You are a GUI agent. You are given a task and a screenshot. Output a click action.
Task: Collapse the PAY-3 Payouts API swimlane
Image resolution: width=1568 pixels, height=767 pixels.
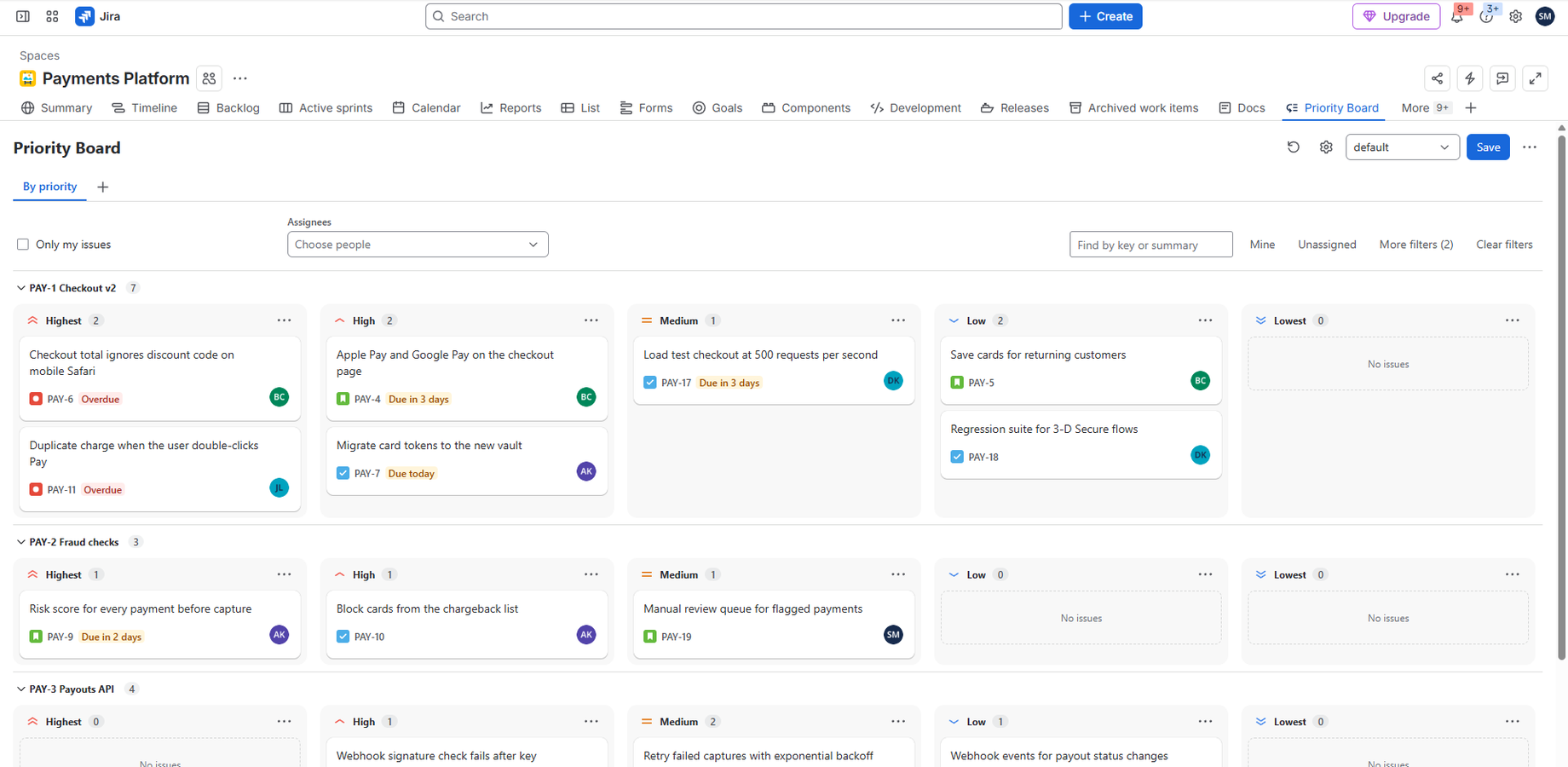tap(21, 689)
